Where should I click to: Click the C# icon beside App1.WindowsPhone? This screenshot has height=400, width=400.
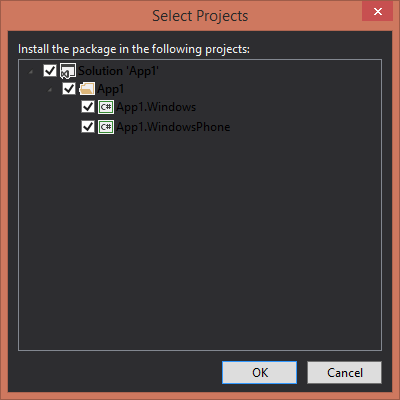pyautogui.click(x=106, y=127)
